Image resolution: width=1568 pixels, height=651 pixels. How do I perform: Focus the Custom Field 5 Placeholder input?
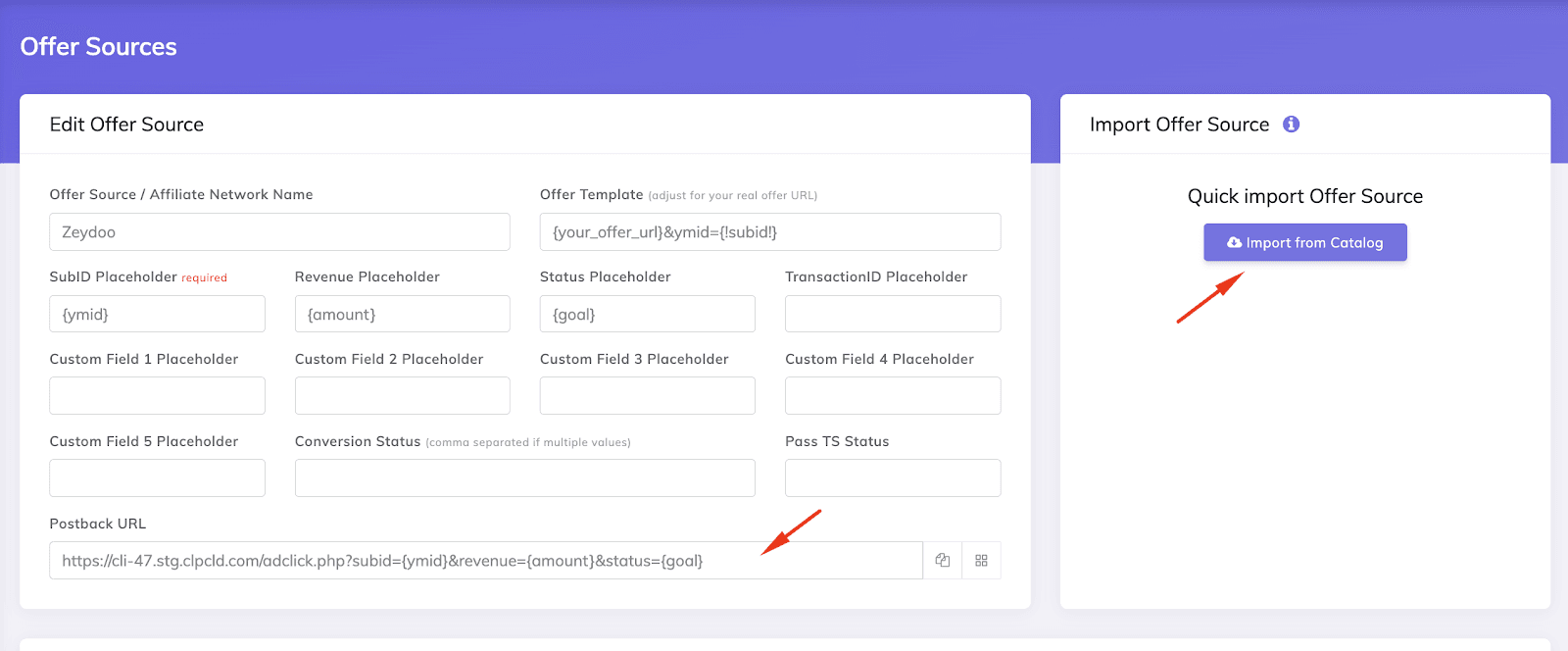pos(157,478)
